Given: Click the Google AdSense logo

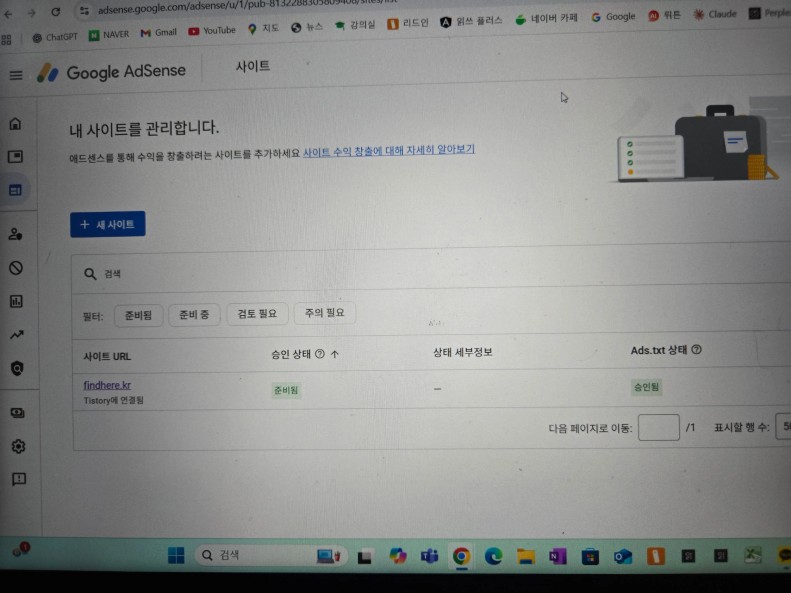Looking at the screenshot, I should coord(111,72).
